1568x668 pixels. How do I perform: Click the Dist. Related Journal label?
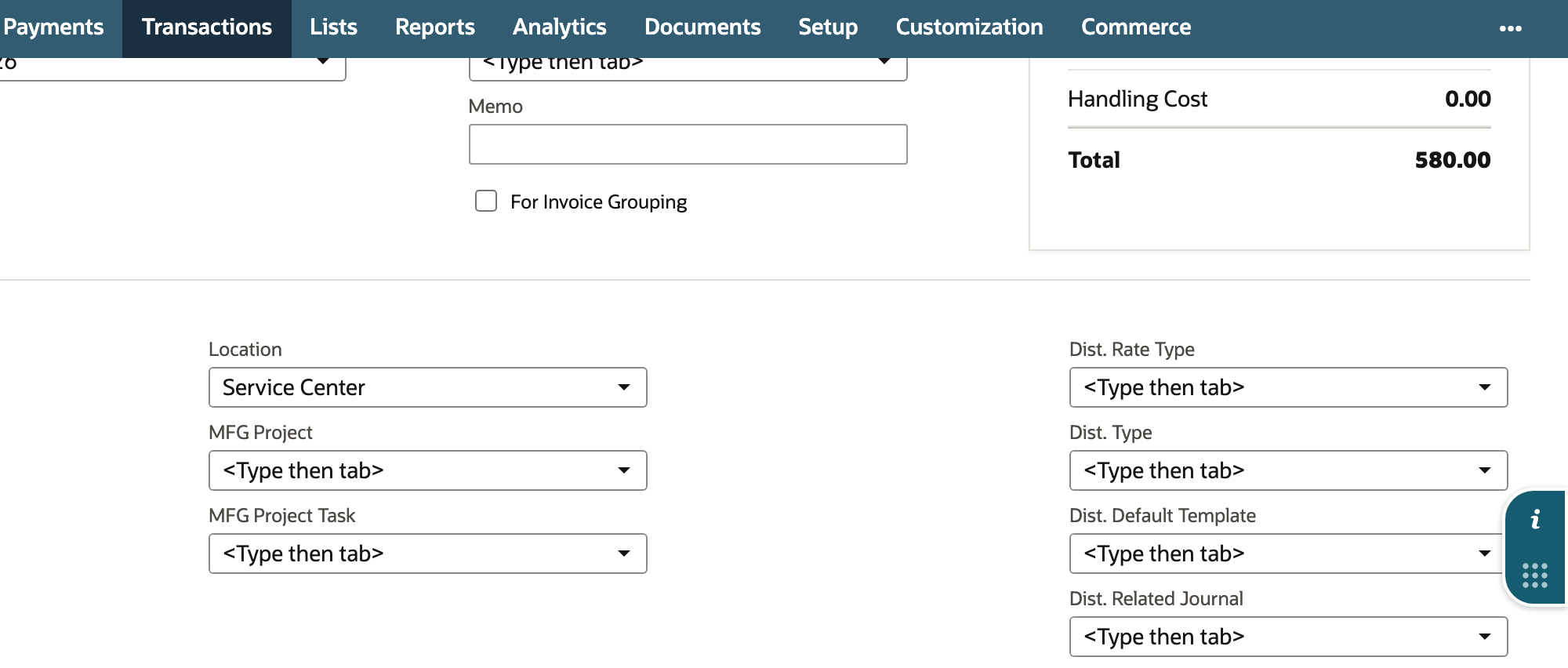pyautogui.click(x=1156, y=598)
